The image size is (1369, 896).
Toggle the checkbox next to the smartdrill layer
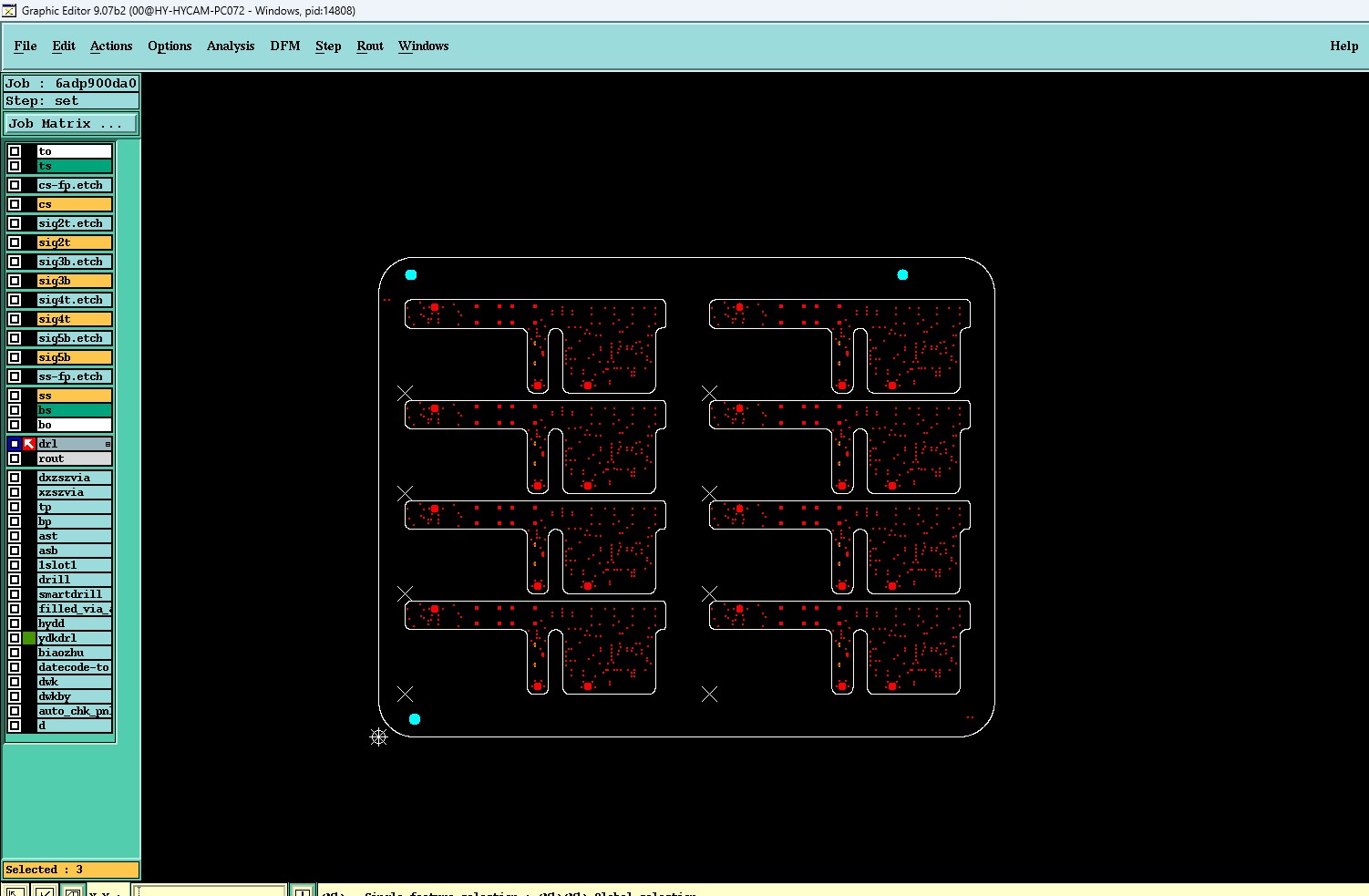(15, 594)
